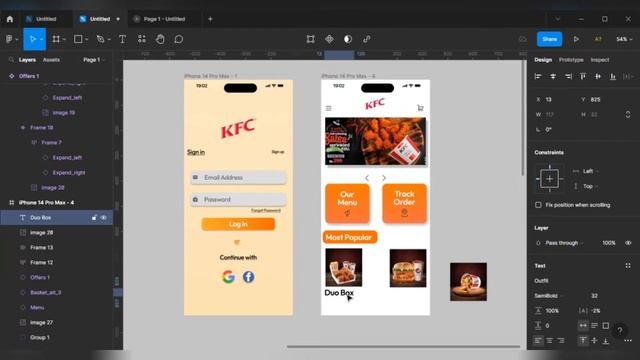Click the horizontal canvas scrollbar

click(x=403, y=347)
